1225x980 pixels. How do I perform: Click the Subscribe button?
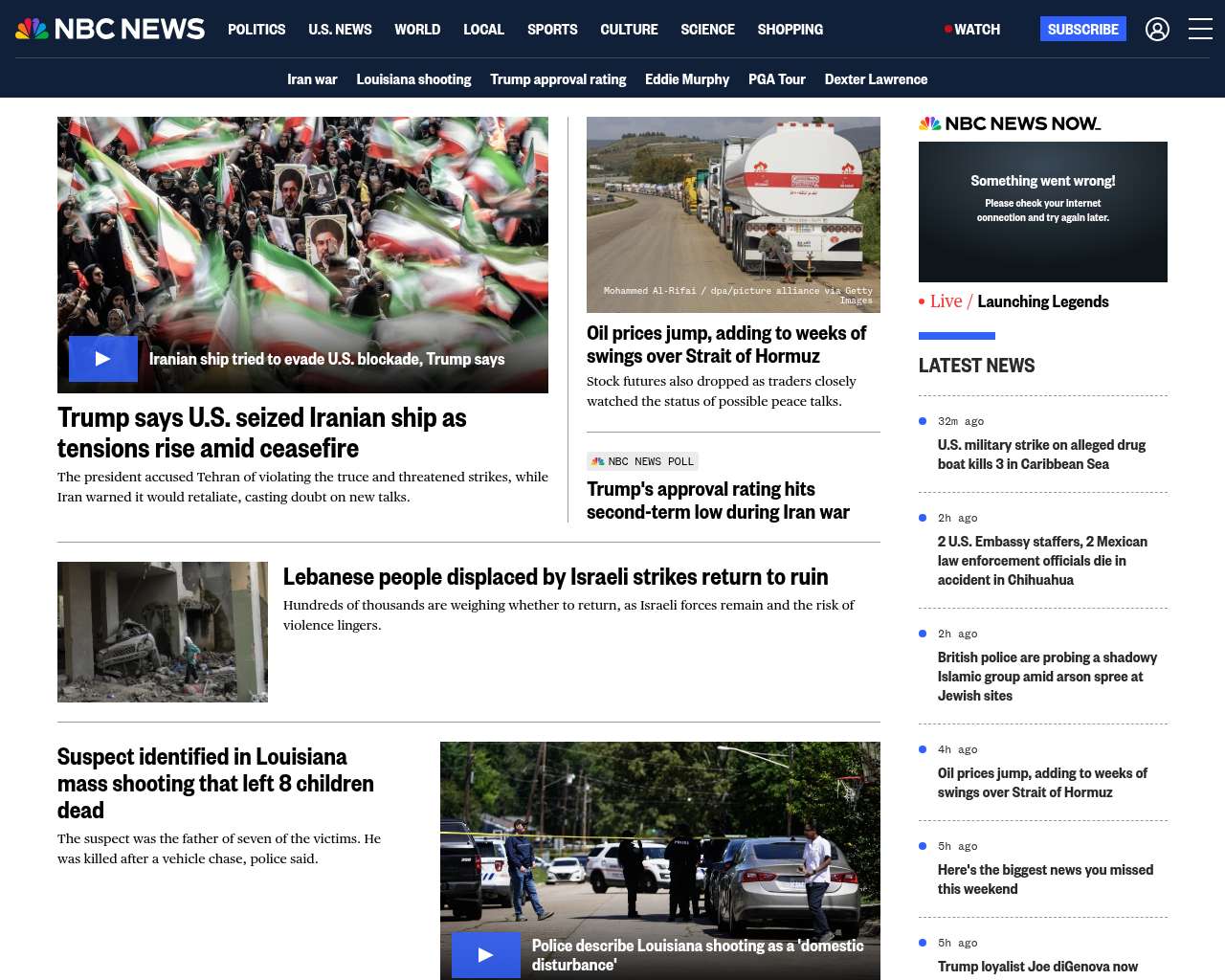coord(1083,29)
